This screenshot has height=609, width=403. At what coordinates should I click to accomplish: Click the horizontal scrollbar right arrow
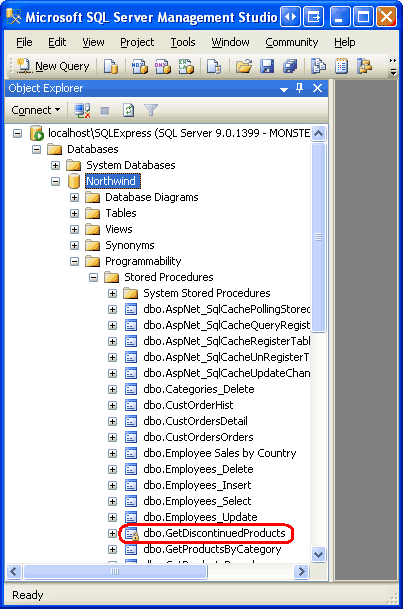[301, 571]
